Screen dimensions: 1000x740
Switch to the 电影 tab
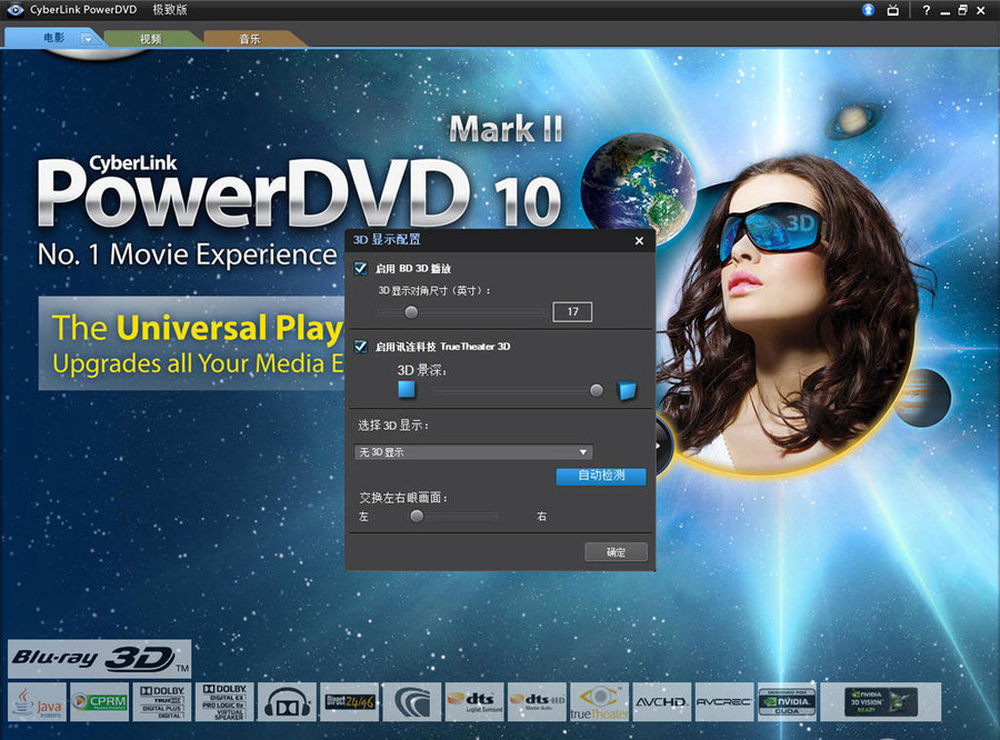click(54, 38)
